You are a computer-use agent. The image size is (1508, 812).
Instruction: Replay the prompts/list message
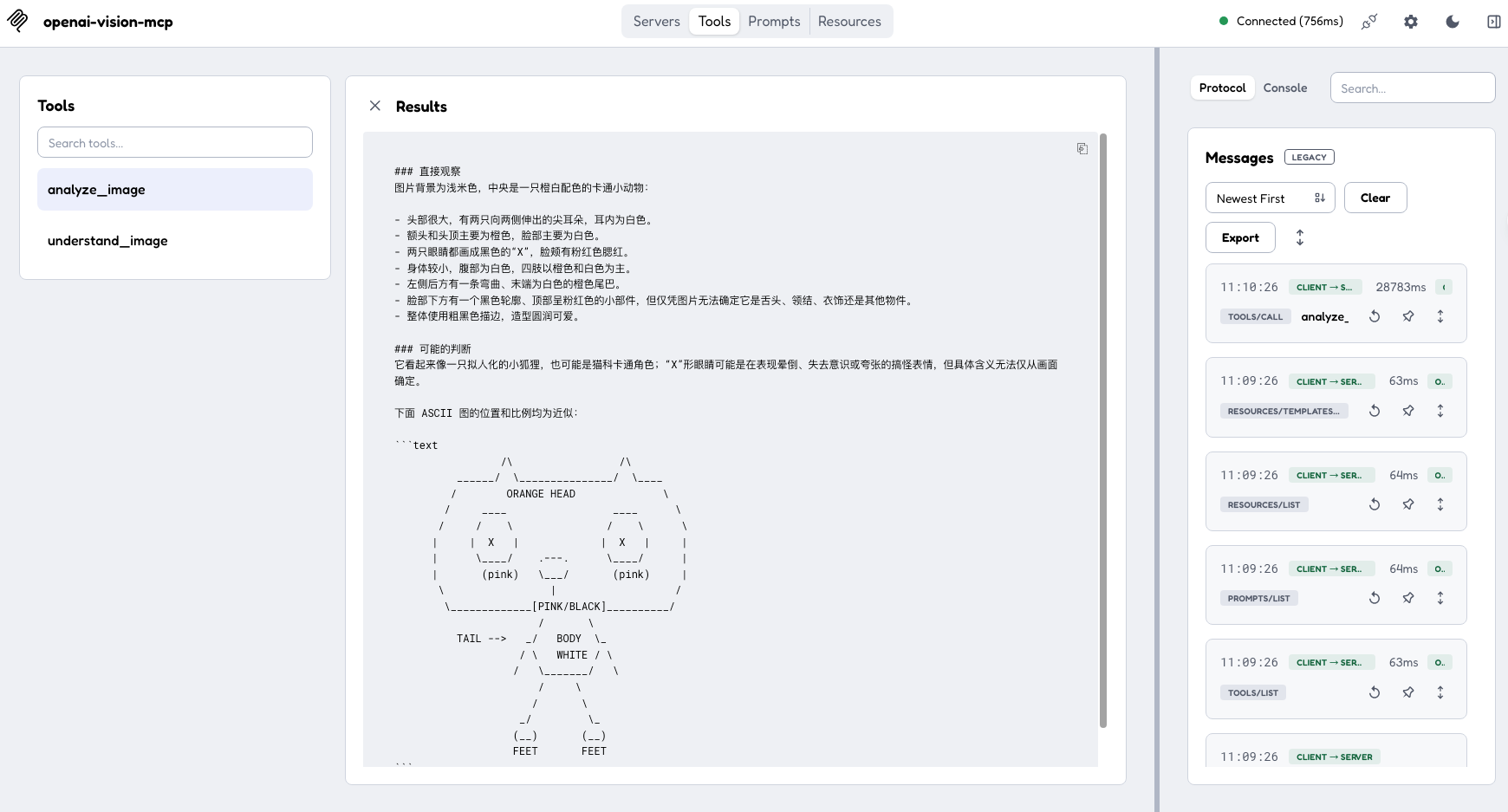pos(1375,598)
